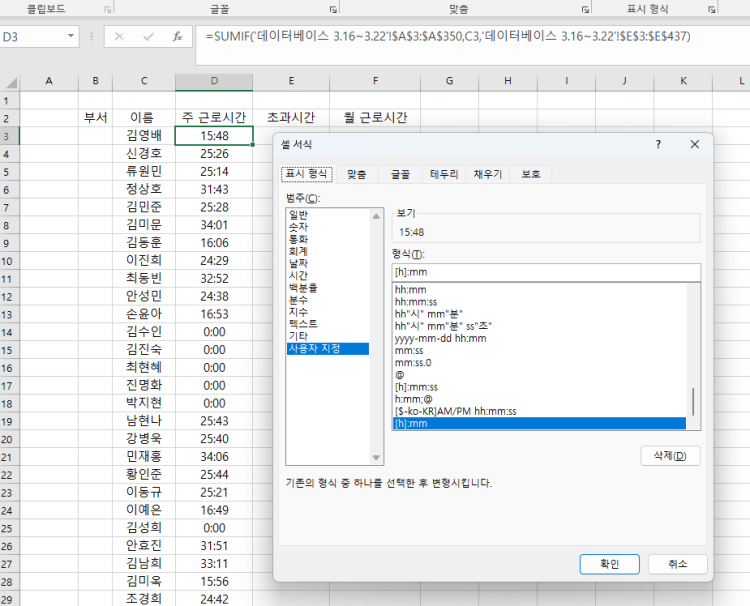The height and width of the screenshot is (606, 750).
Task: Select 숫자 category
Action: click(328, 227)
